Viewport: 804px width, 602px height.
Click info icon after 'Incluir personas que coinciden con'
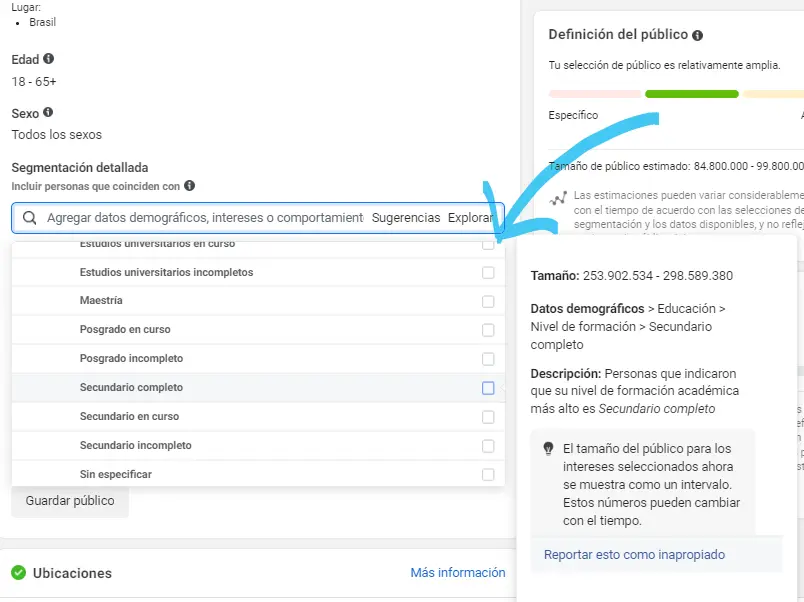(189, 186)
